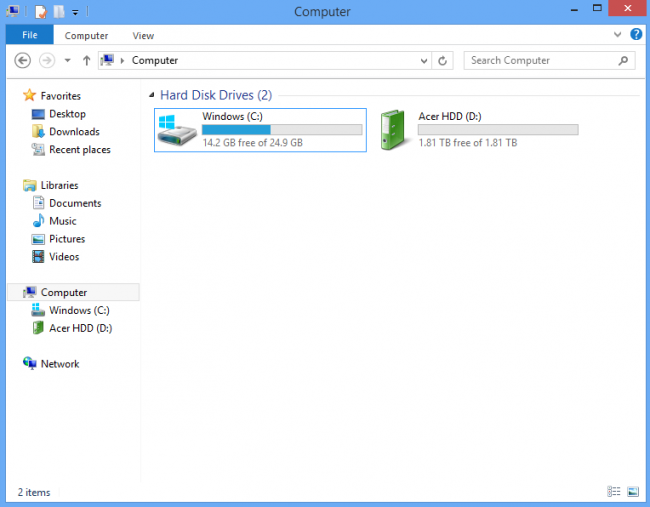Open Downloads from Favorites
Screen dimensions: 650x507
(x=74, y=131)
